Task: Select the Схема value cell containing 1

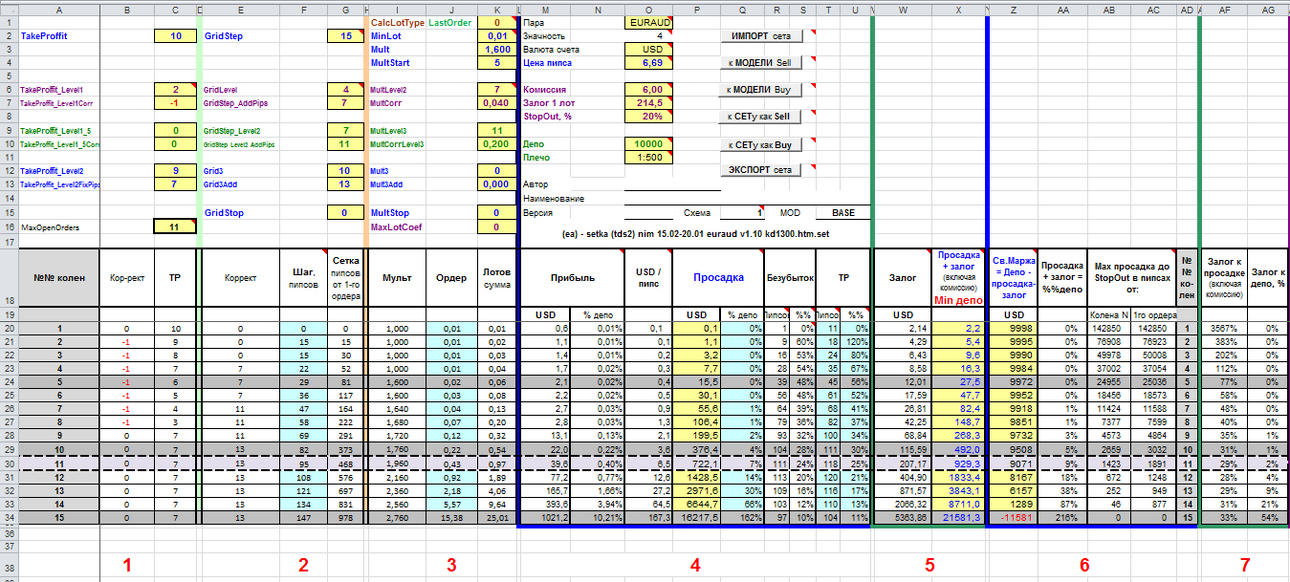Action: (x=742, y=213)
